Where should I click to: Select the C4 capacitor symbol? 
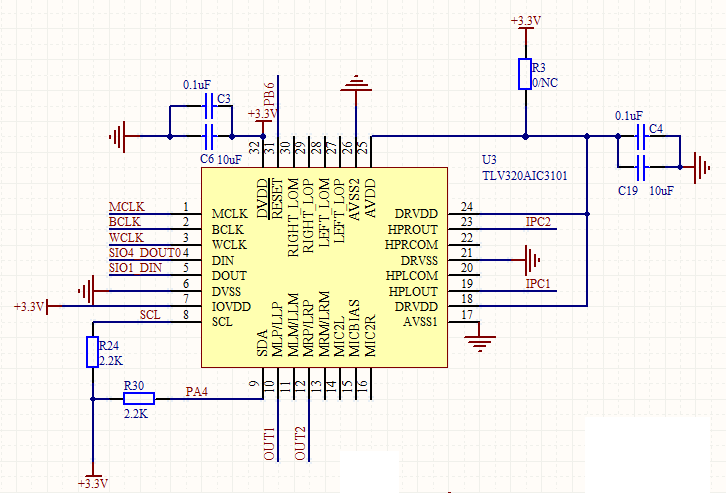tap(641, 137)
